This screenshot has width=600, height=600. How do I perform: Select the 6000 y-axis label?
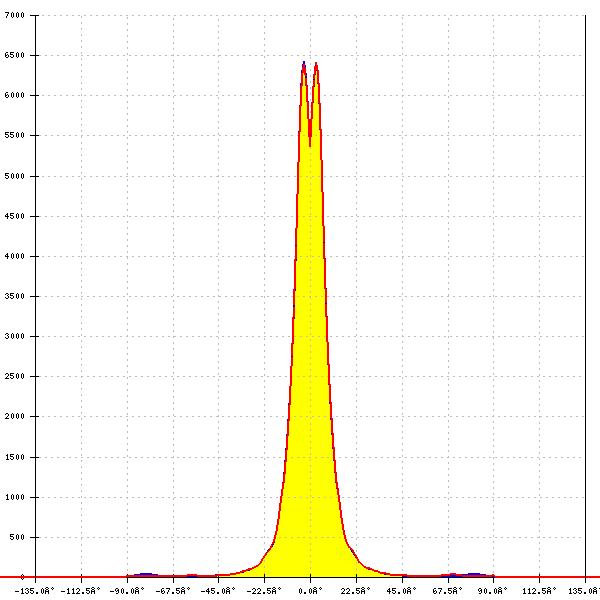[x=15, y=95]
